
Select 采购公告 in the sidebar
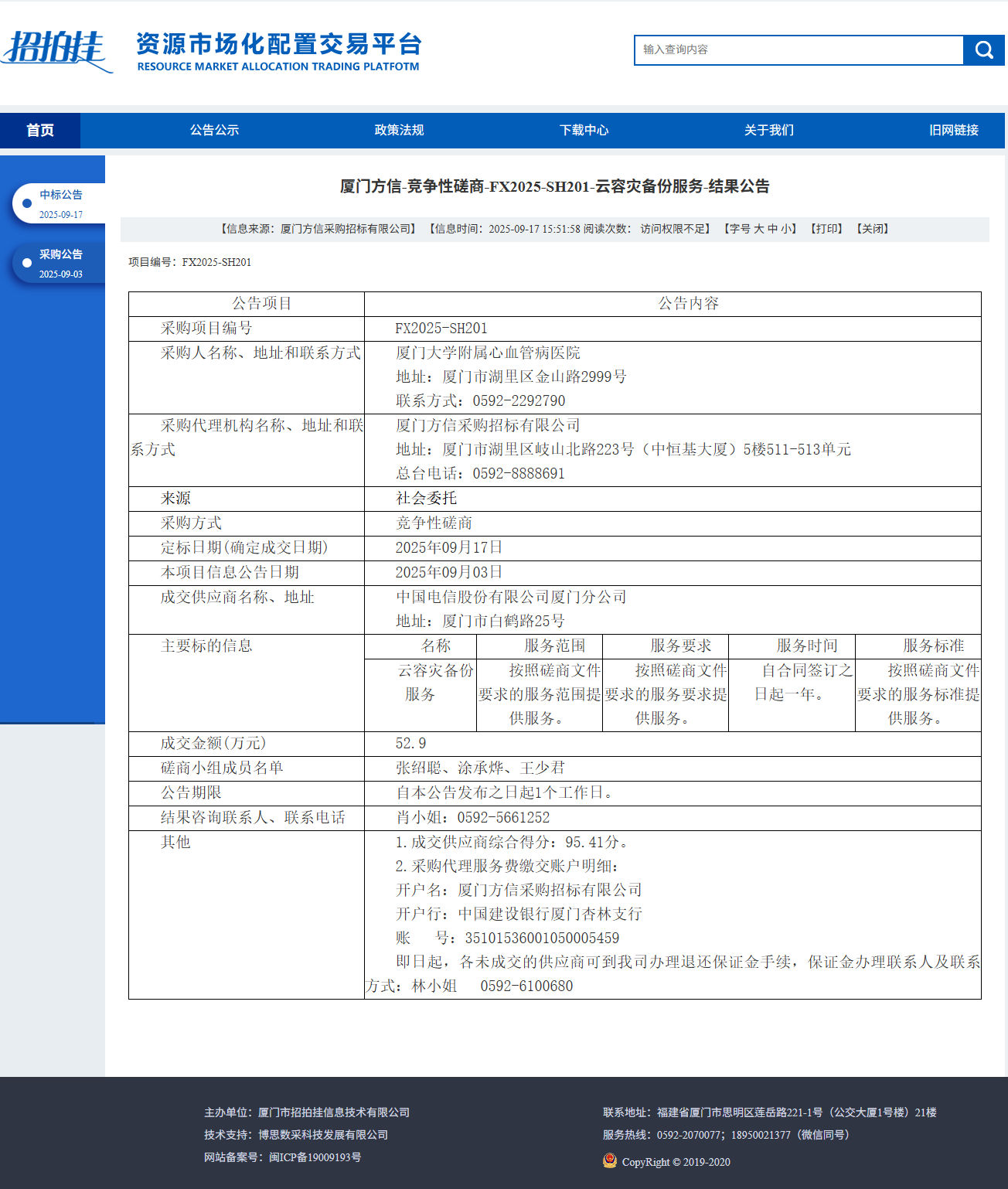[62, 254]
